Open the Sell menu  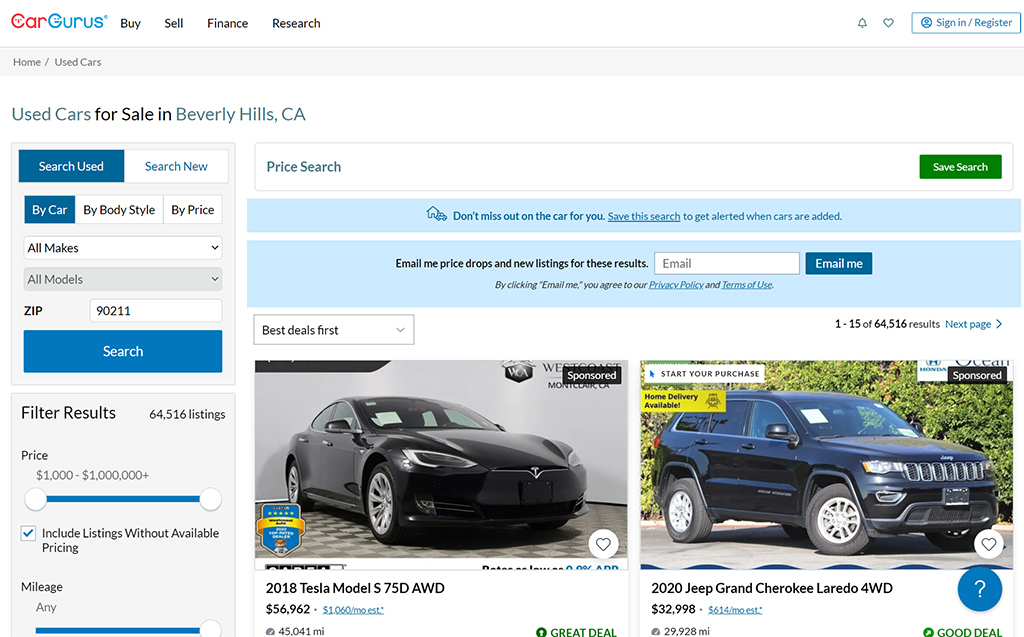[x=174, y=24]
